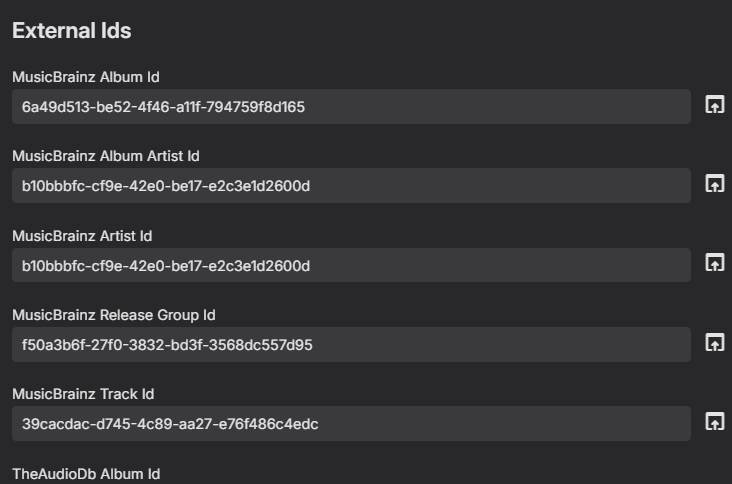Click the MusicBrainz Album Id label
Viewport: 732px width, 484px height.
pyautogui.click(x=86, y=77)
